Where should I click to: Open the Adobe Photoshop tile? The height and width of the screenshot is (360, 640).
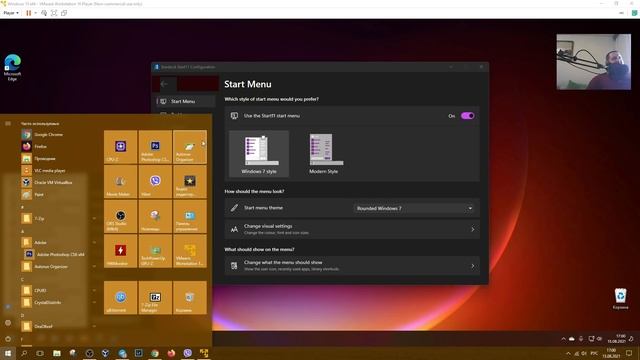[x=155, y=147]
